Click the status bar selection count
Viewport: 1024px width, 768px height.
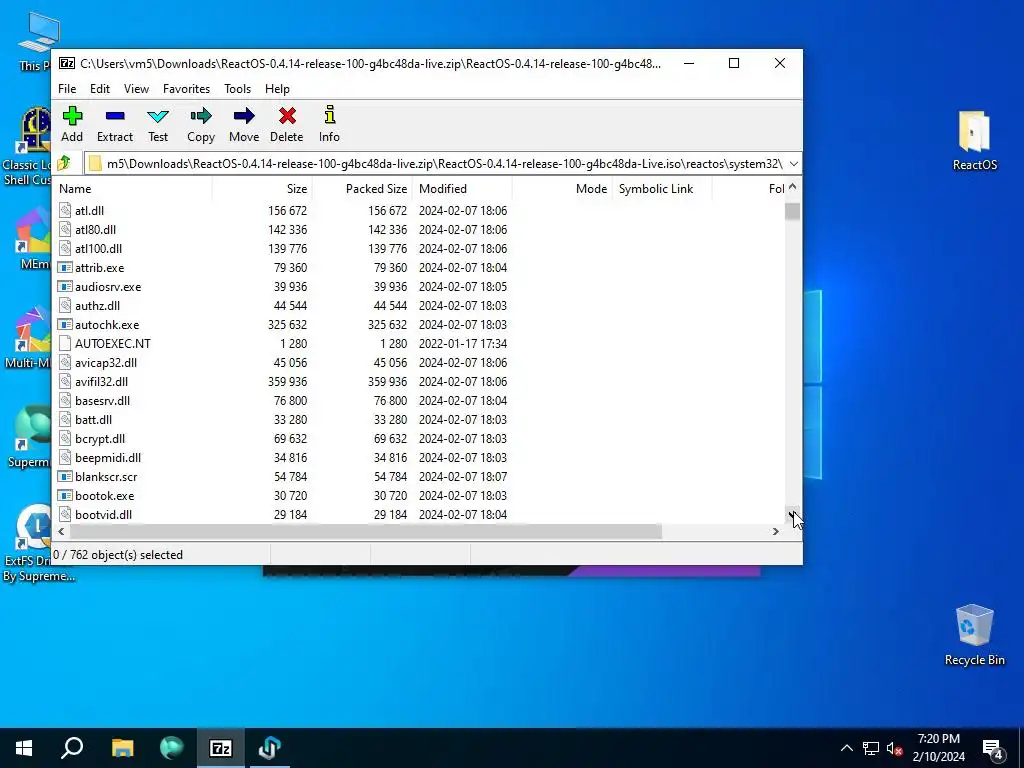(118, 555)
